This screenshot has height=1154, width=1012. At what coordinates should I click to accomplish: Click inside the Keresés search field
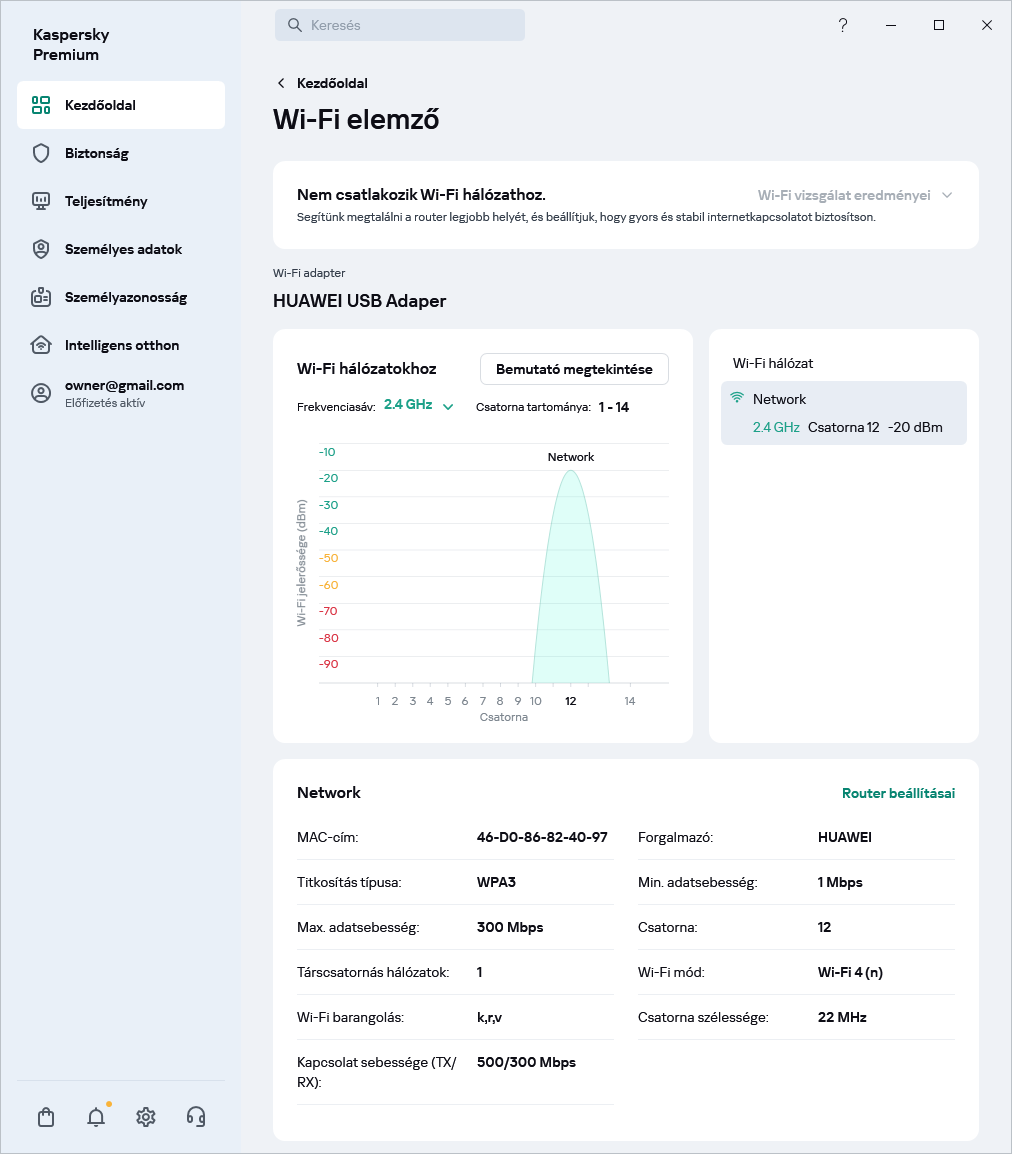coord(400,25)
